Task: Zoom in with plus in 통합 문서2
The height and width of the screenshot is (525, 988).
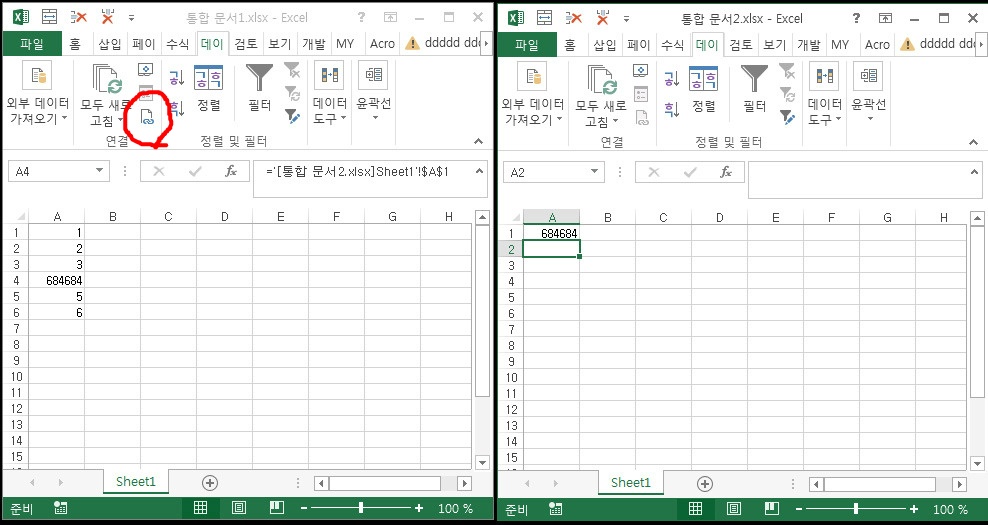Action: [914, 509]
